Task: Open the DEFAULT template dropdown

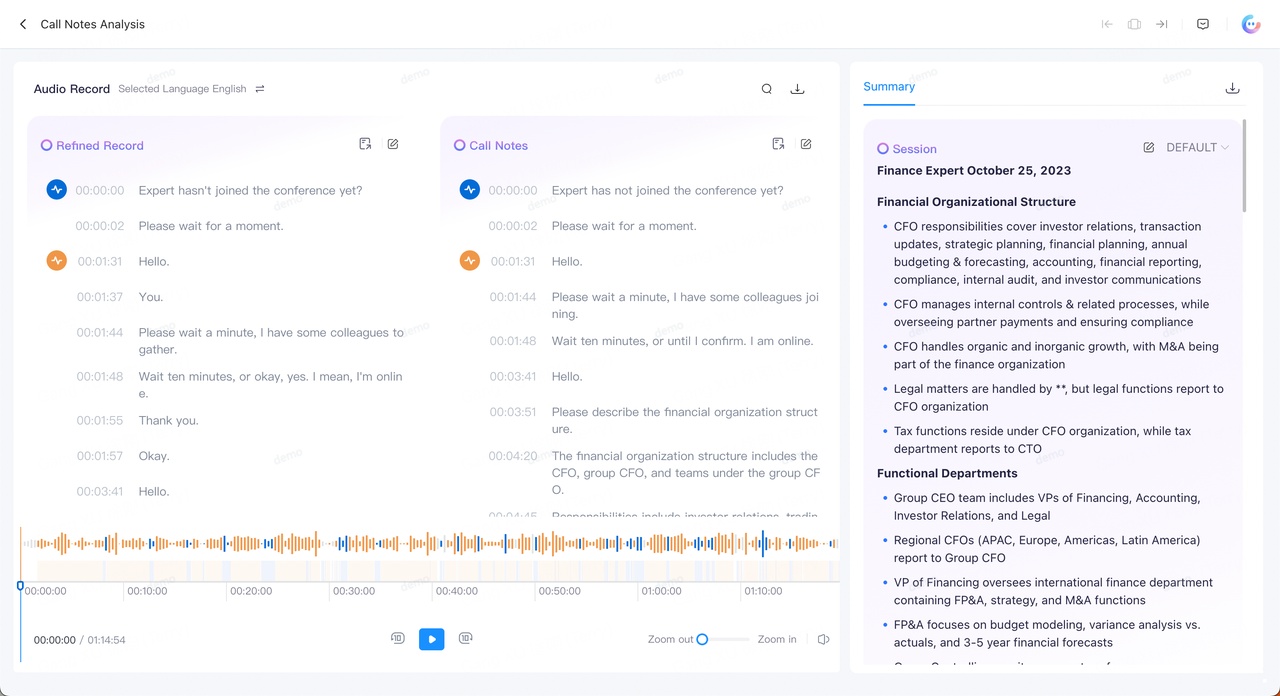Action: click(x=1197, y=147)
